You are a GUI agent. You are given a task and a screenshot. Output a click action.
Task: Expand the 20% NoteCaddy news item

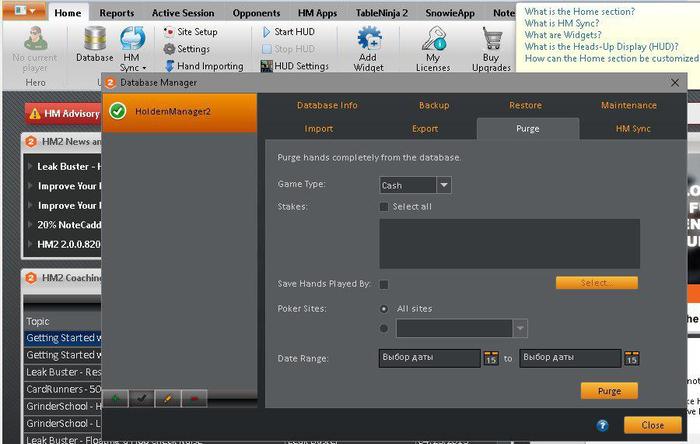tap(30, 224)
